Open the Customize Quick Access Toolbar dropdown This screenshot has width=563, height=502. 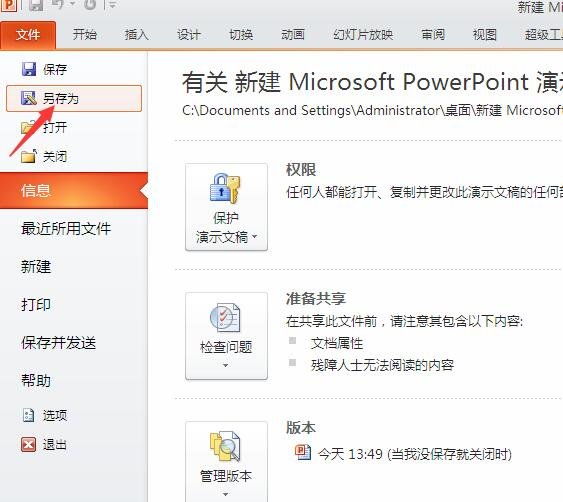pyautogui.click(x=112, y=5)
